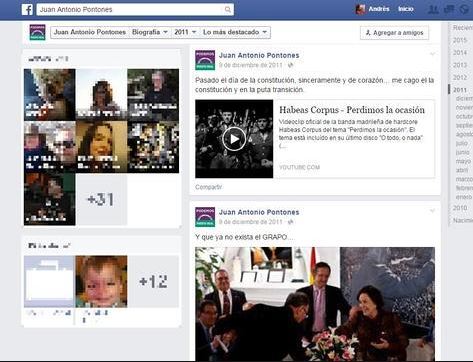Open Inicio home link
Image resolution: width=473 pixels, height=362 pixels.
click(x=406, y=9)
